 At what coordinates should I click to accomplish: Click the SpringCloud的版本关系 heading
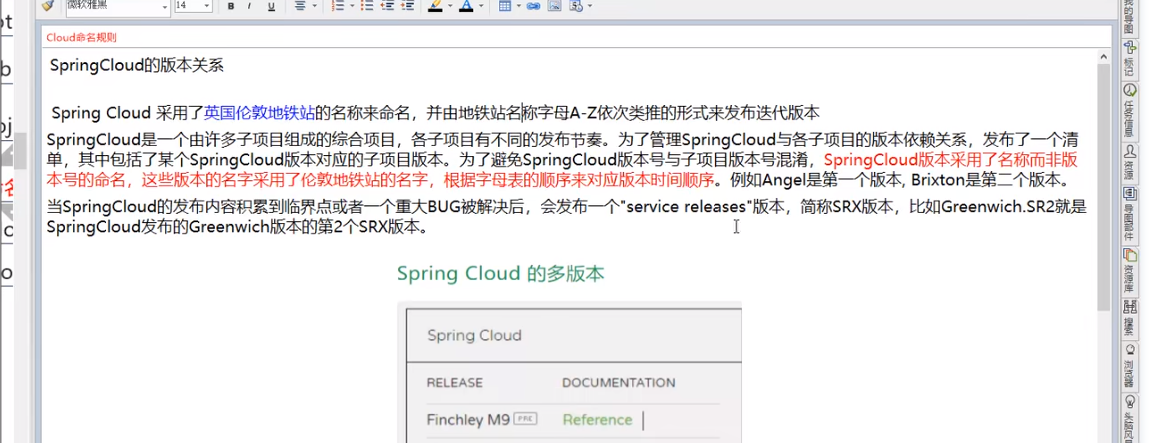tap(137, 66)
